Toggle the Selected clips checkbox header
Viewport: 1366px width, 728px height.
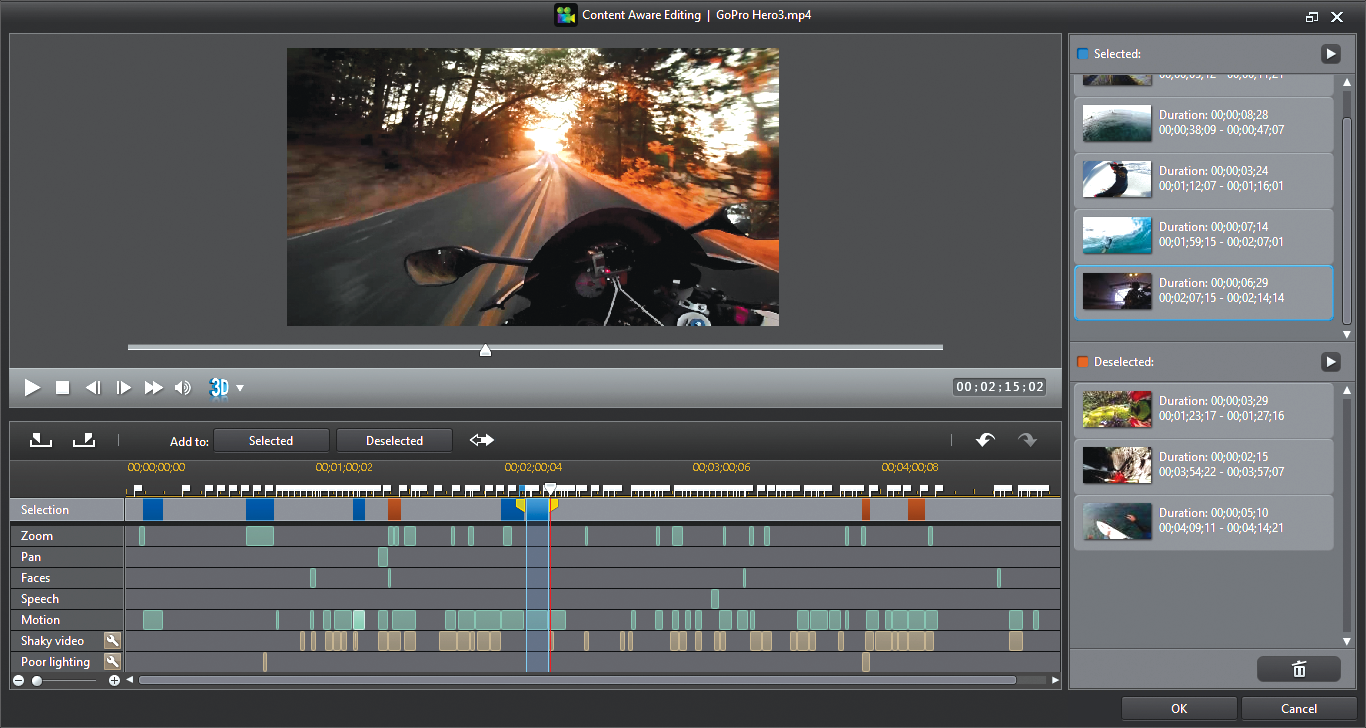1083,53
